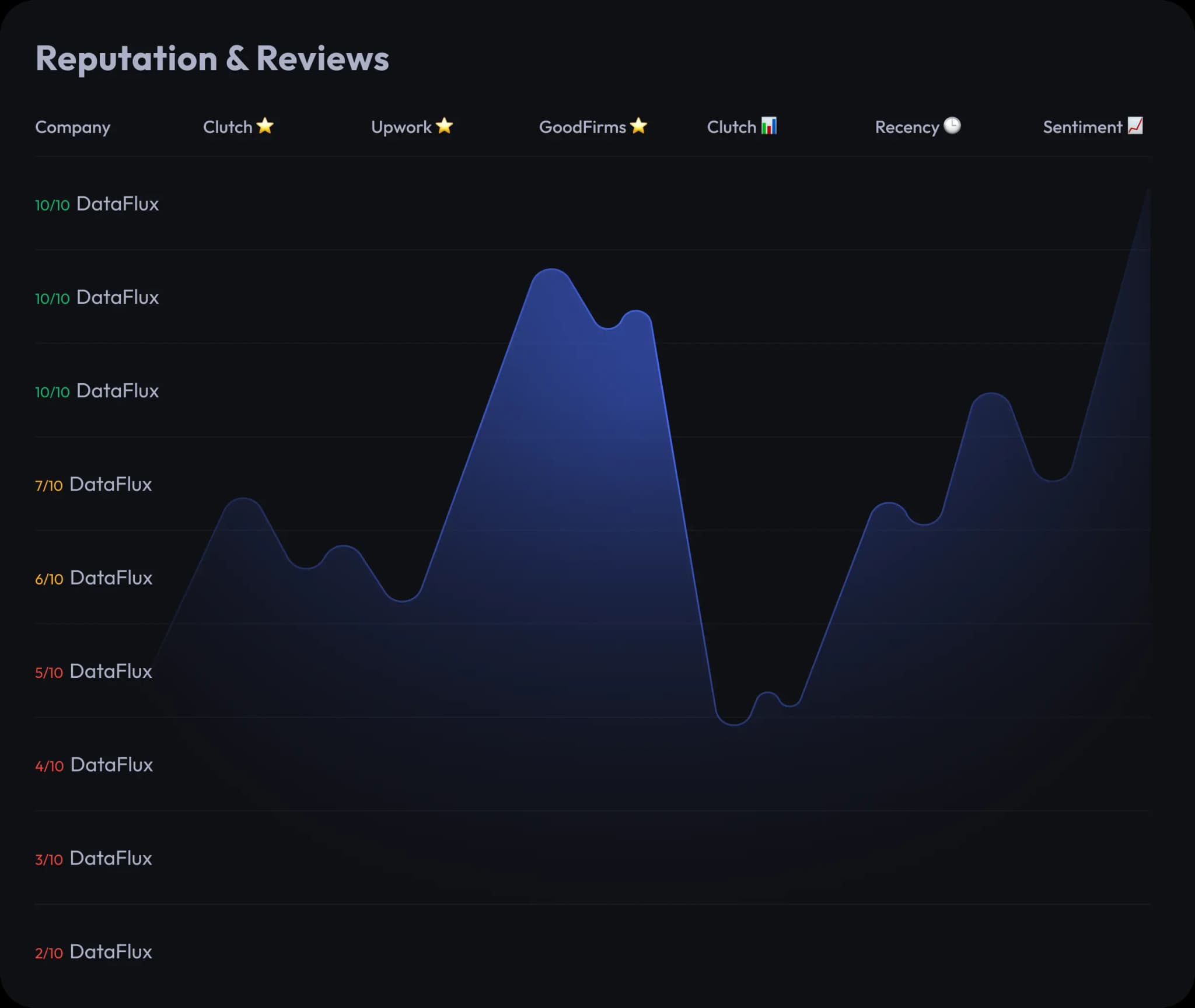Click the star icon beside Upwork

pyautogui.click(x=444, y=126)
